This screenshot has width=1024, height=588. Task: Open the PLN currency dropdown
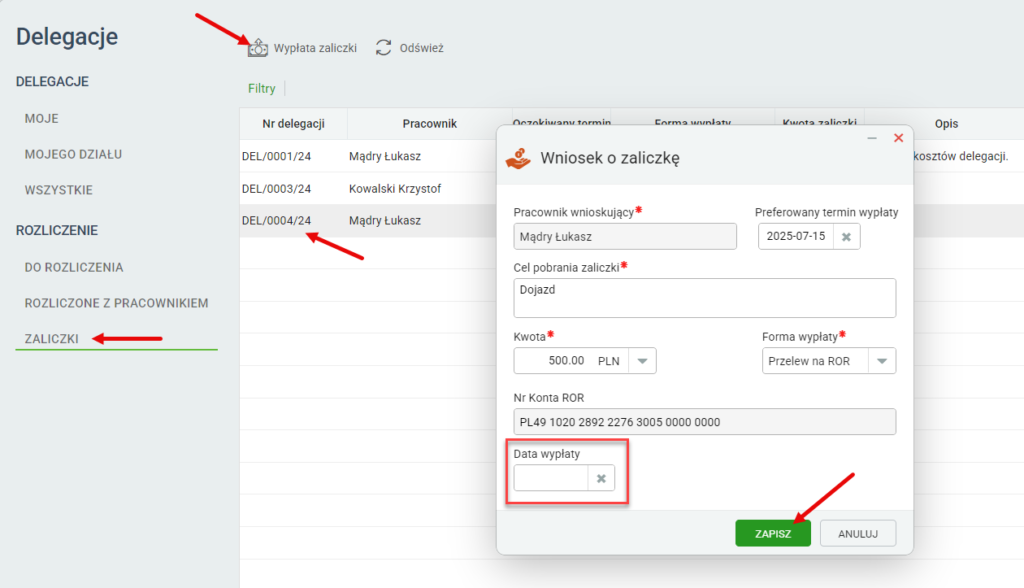coord(642,361)
